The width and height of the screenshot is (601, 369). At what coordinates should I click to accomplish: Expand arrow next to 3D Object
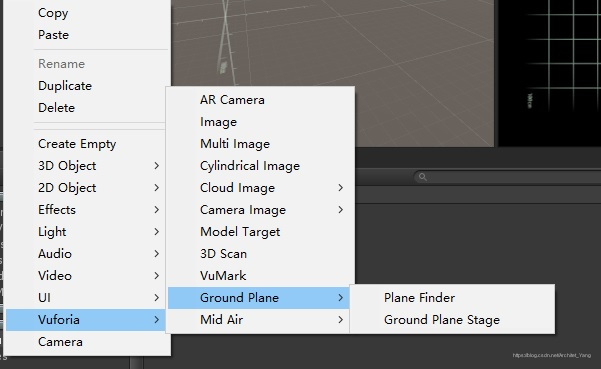pos(156,166)
